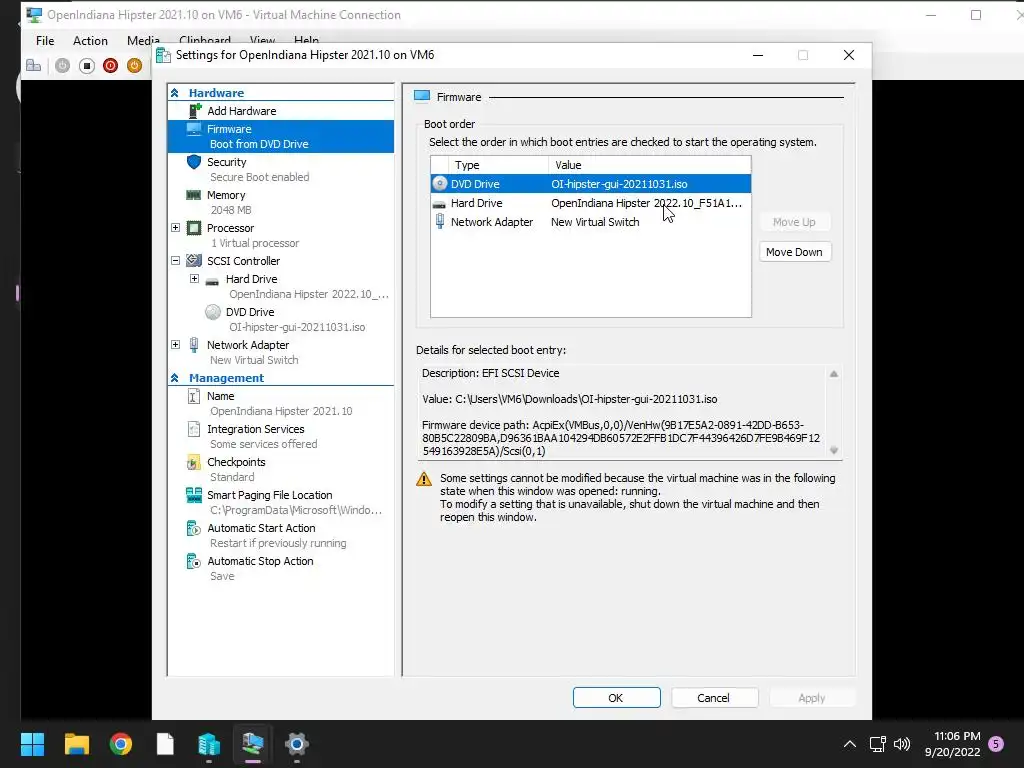The width and height of the screenshot is (1024, 768).
Task: Click the Add Hardware icon
Action: pyautogui.click(x=195, y=110)
